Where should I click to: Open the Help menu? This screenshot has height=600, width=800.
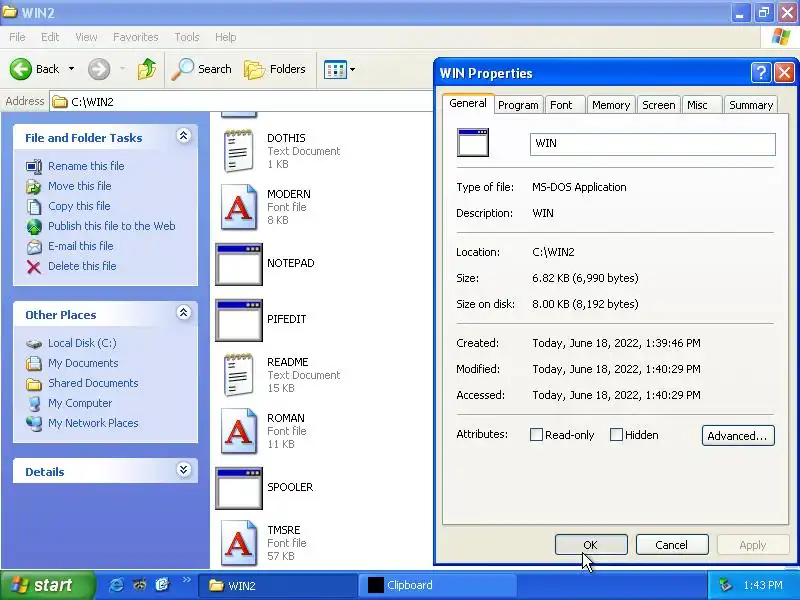(225, 37)
